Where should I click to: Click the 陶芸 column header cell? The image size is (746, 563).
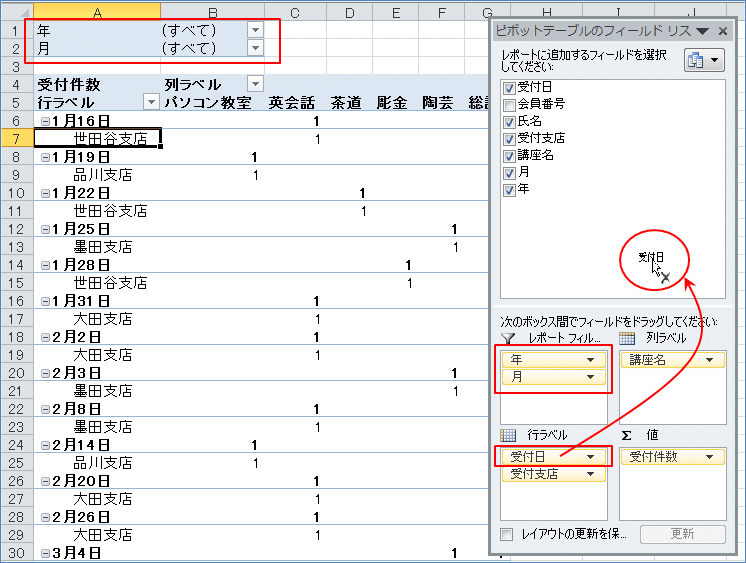pyautogui.click(x=441, y=102)
